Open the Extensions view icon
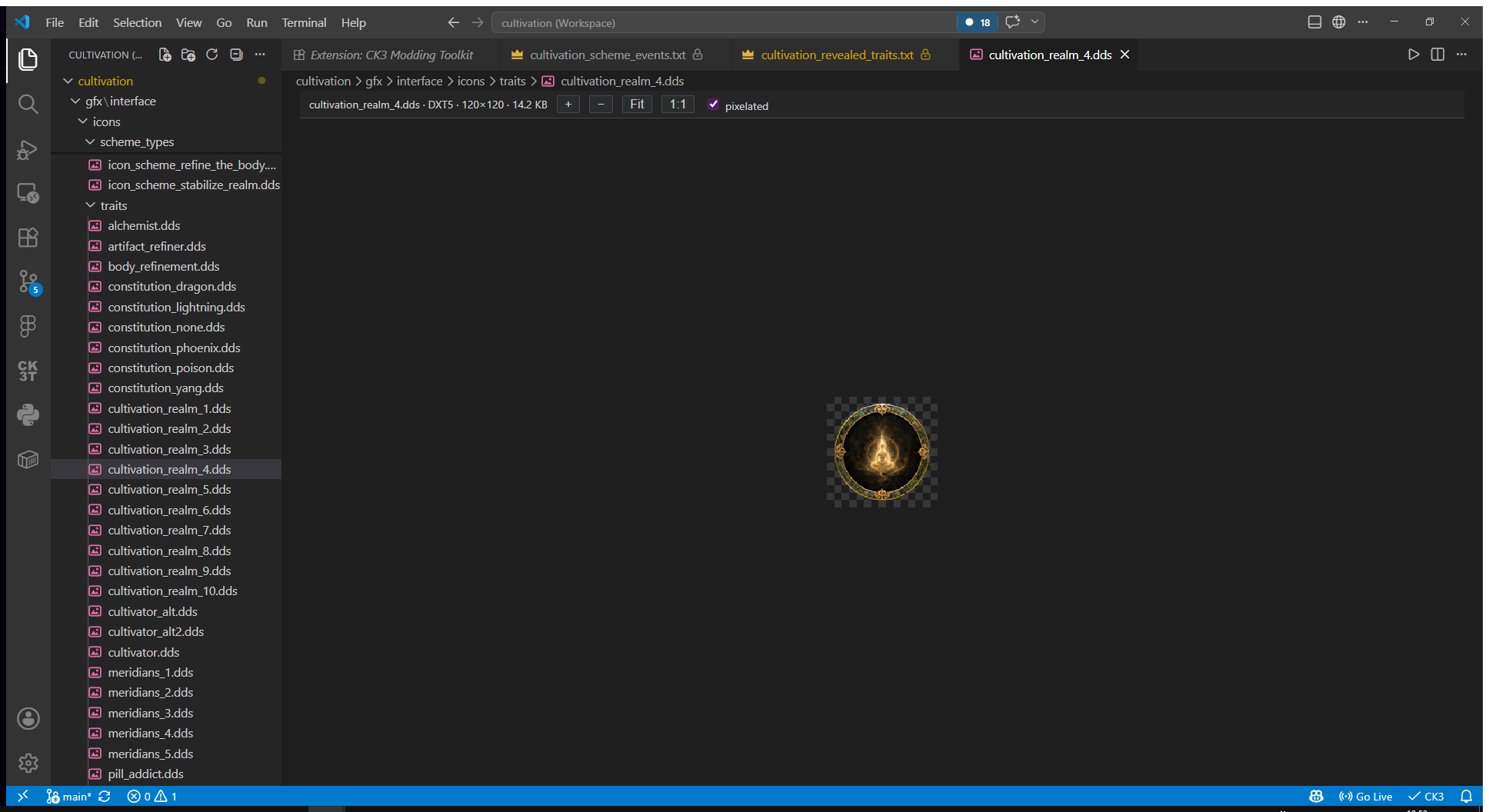The width and height of the screenshot is (1489, 812). (28, 238)
